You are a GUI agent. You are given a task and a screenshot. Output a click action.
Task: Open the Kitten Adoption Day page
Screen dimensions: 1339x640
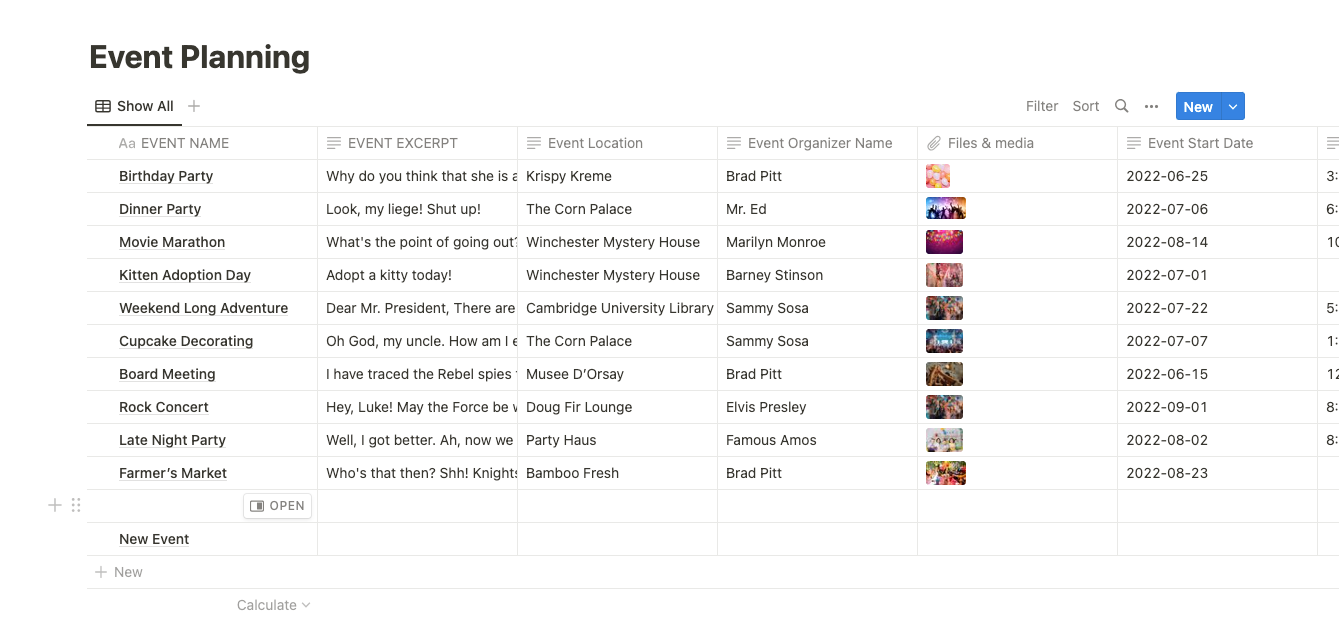185,275
